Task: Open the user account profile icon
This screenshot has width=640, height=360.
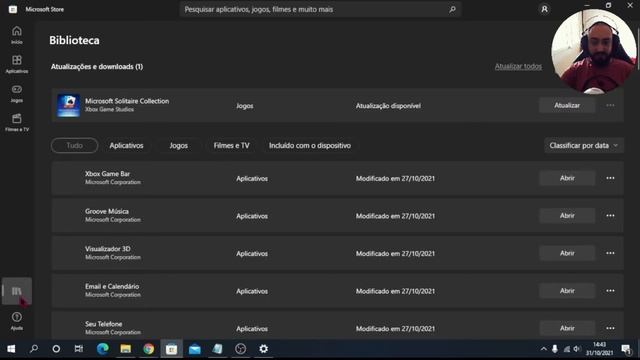Action: coord(544,9)
